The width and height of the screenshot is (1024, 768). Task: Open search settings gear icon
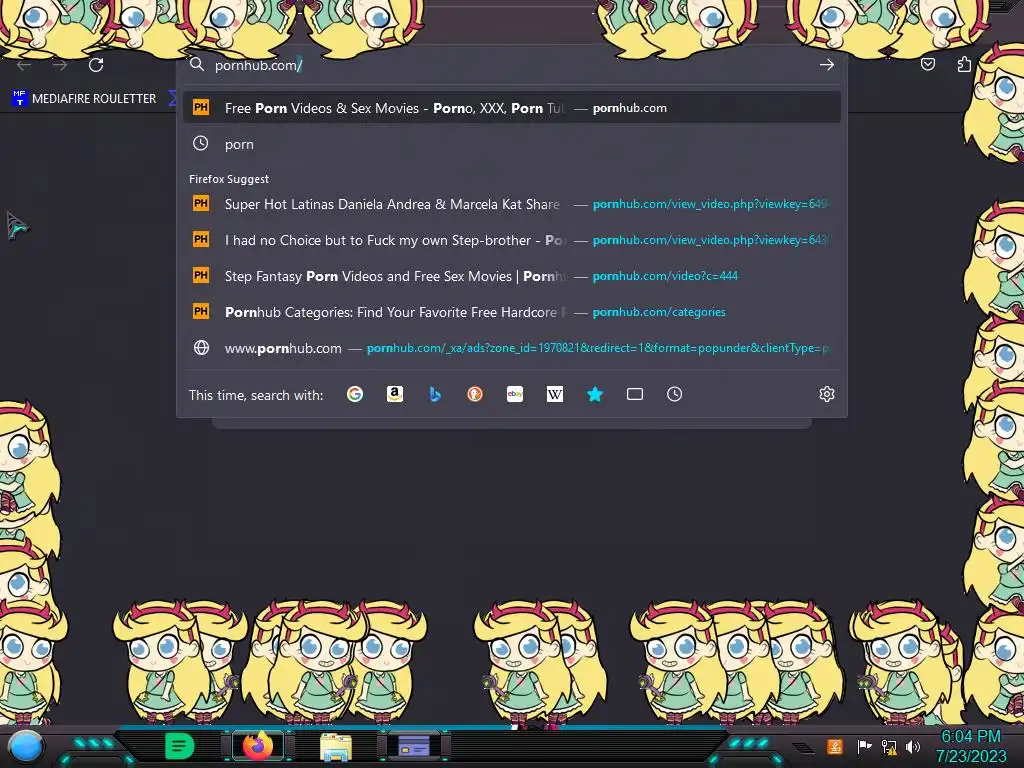[827, 394]
